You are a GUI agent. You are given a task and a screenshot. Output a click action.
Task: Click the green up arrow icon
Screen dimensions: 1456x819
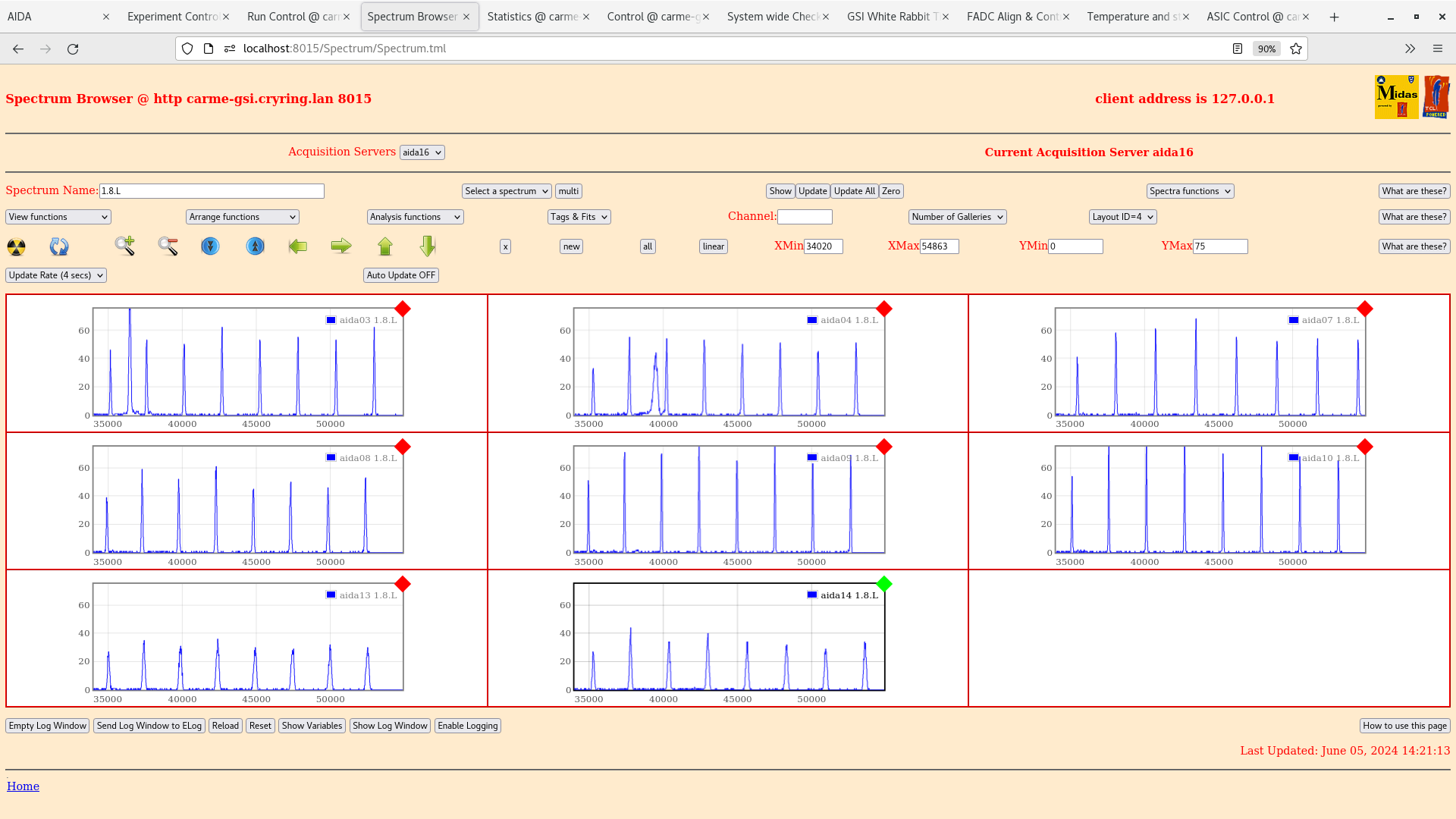coord(385,246)
